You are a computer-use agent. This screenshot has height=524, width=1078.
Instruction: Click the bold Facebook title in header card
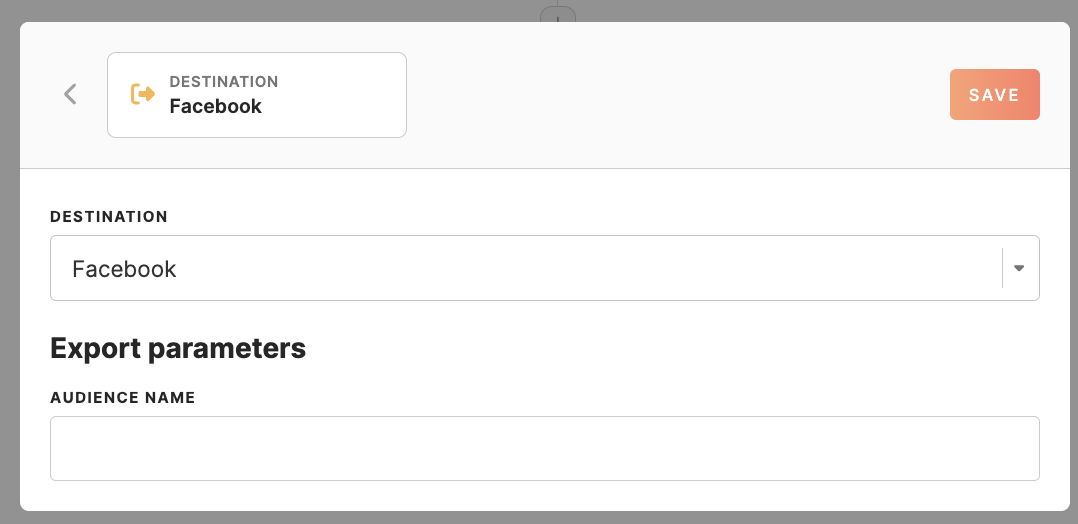(x=215, y=107)
